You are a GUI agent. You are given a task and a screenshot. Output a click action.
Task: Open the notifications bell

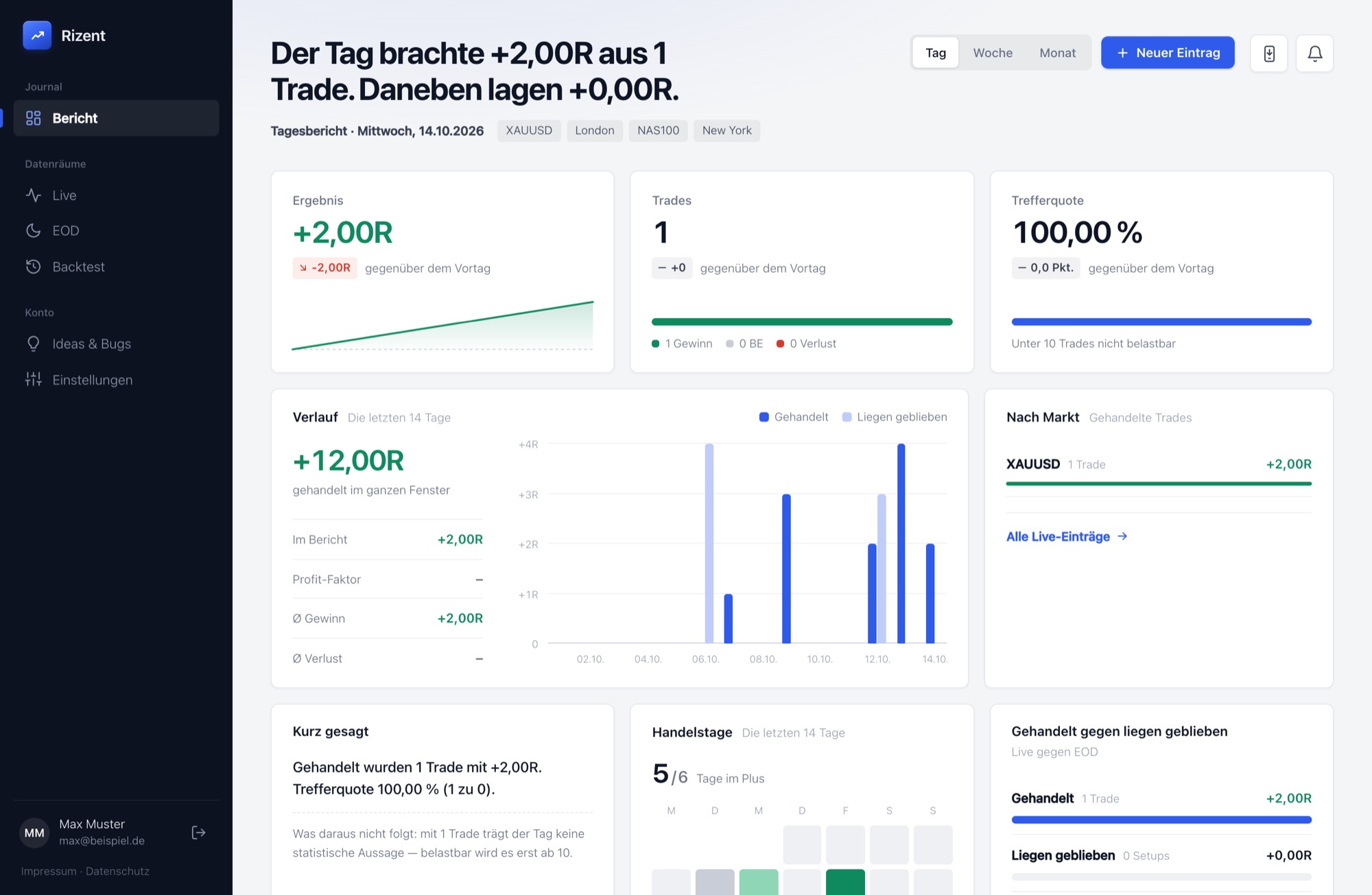(1314, 53)
